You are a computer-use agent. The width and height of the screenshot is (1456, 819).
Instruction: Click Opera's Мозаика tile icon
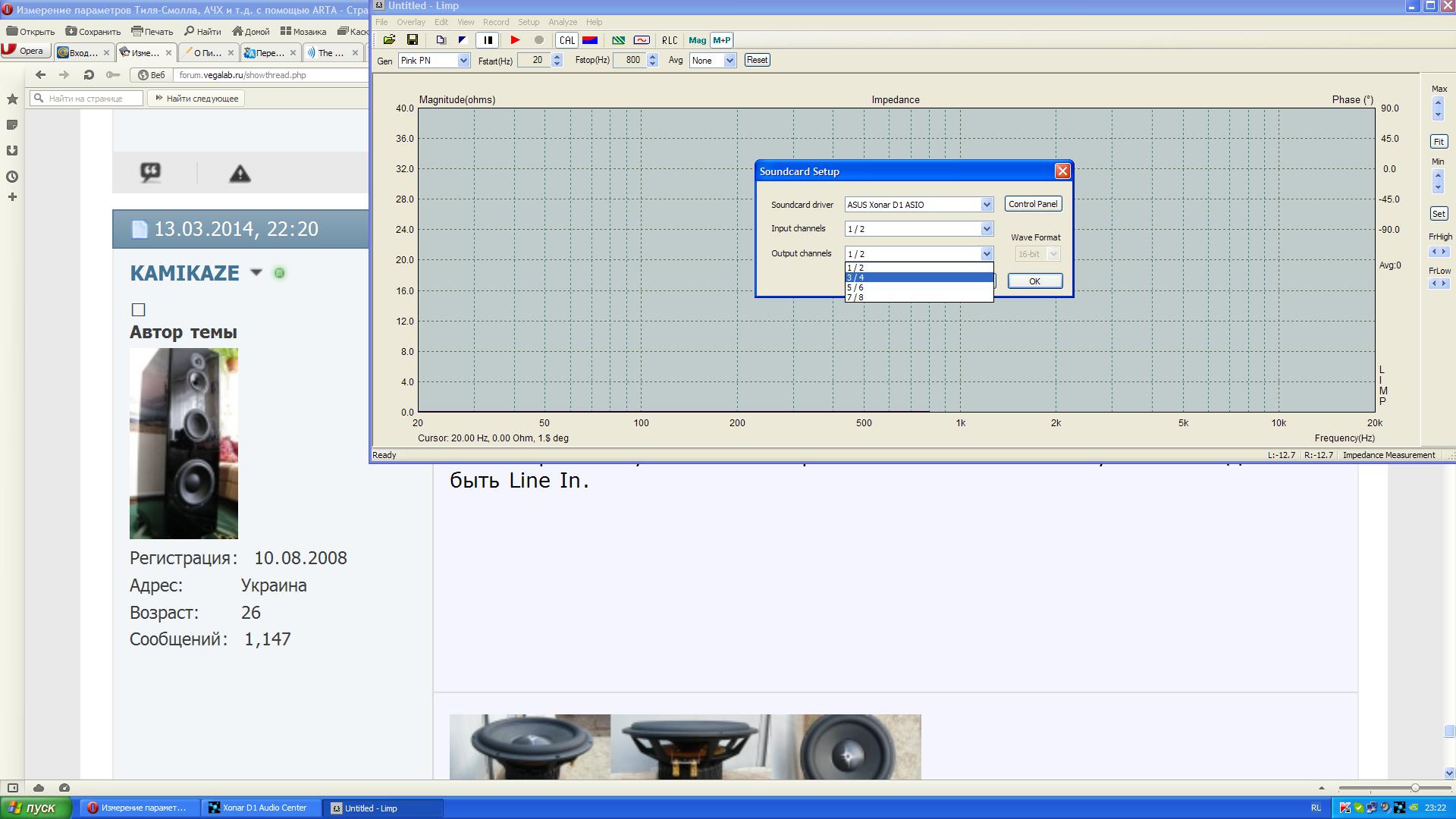click(x=303, y=31)
